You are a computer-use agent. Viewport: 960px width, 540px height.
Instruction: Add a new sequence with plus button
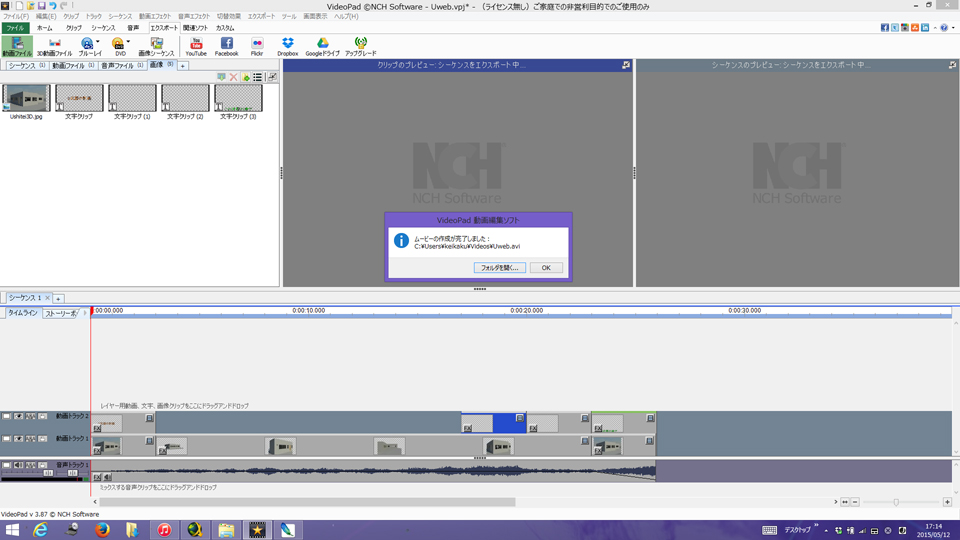coord(58,299)
